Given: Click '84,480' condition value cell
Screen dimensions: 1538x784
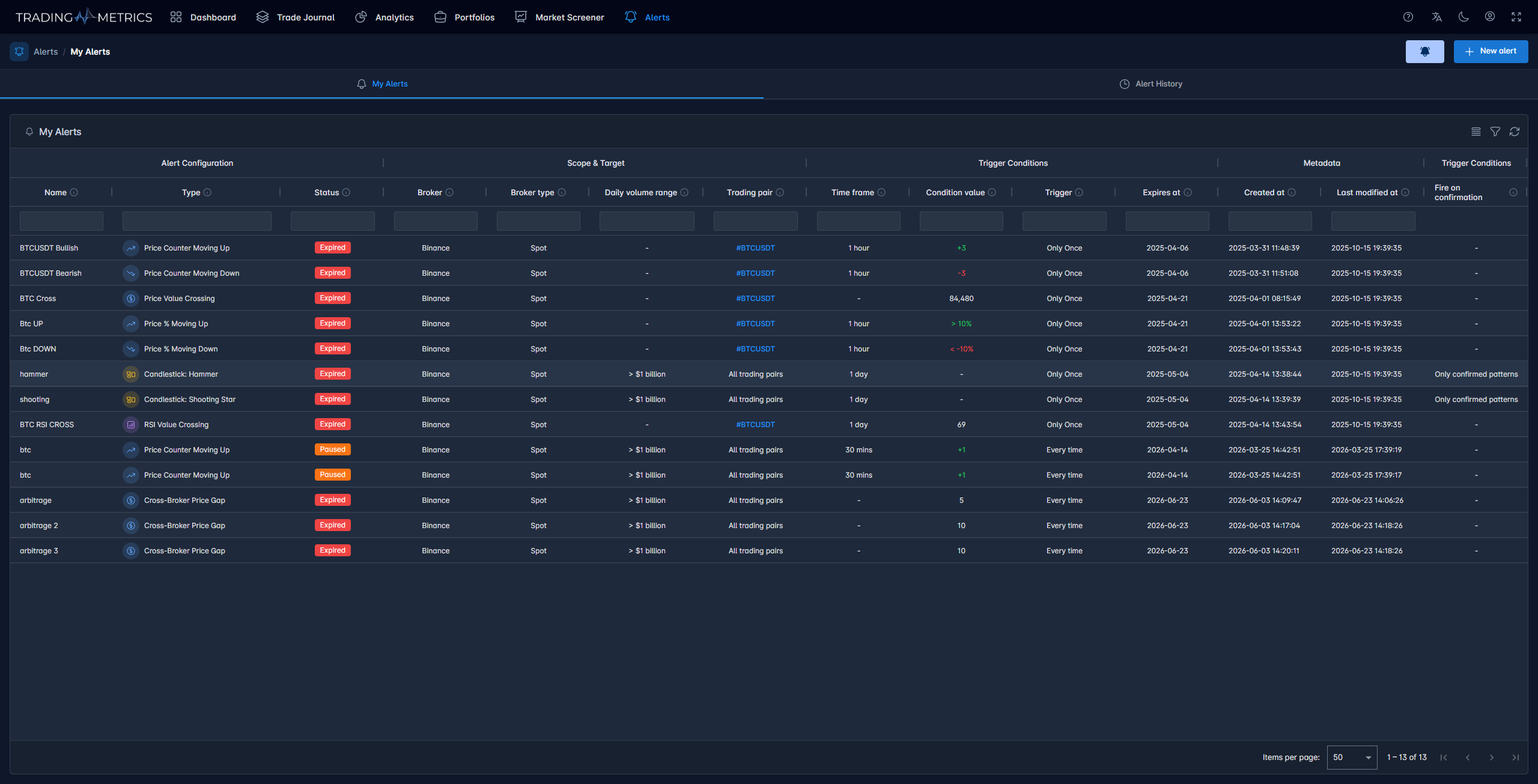Looking at the screenshot, I should 961,299.
